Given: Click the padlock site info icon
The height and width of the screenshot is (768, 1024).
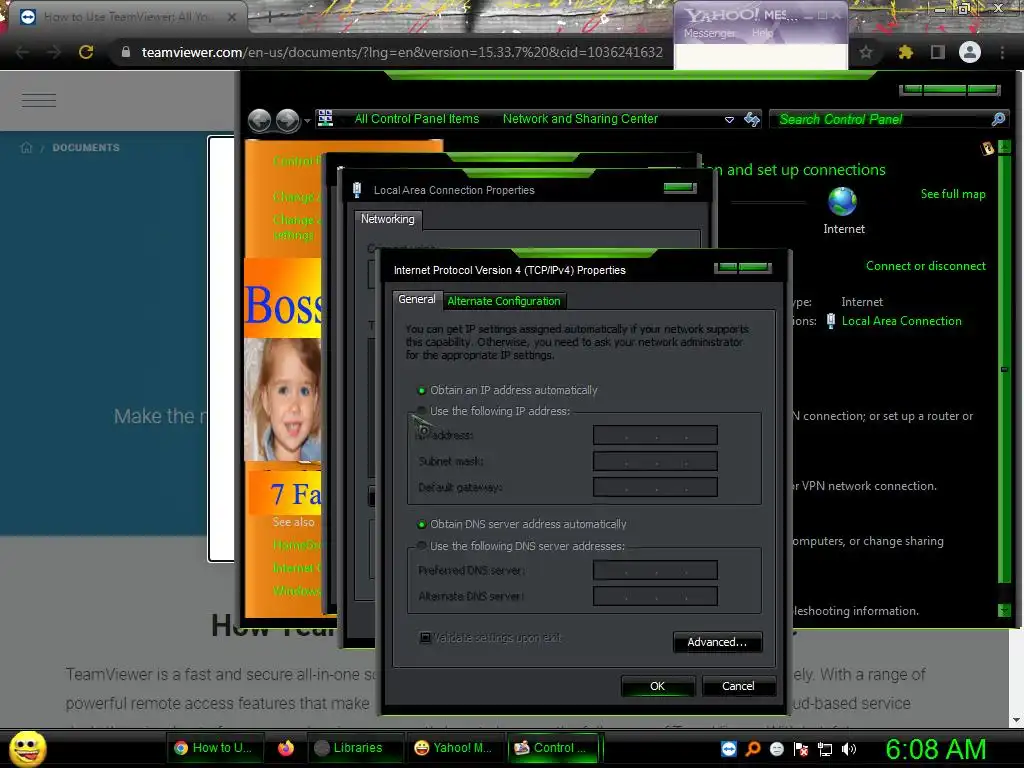Looking at the screenshot, I should pos(126,52).
